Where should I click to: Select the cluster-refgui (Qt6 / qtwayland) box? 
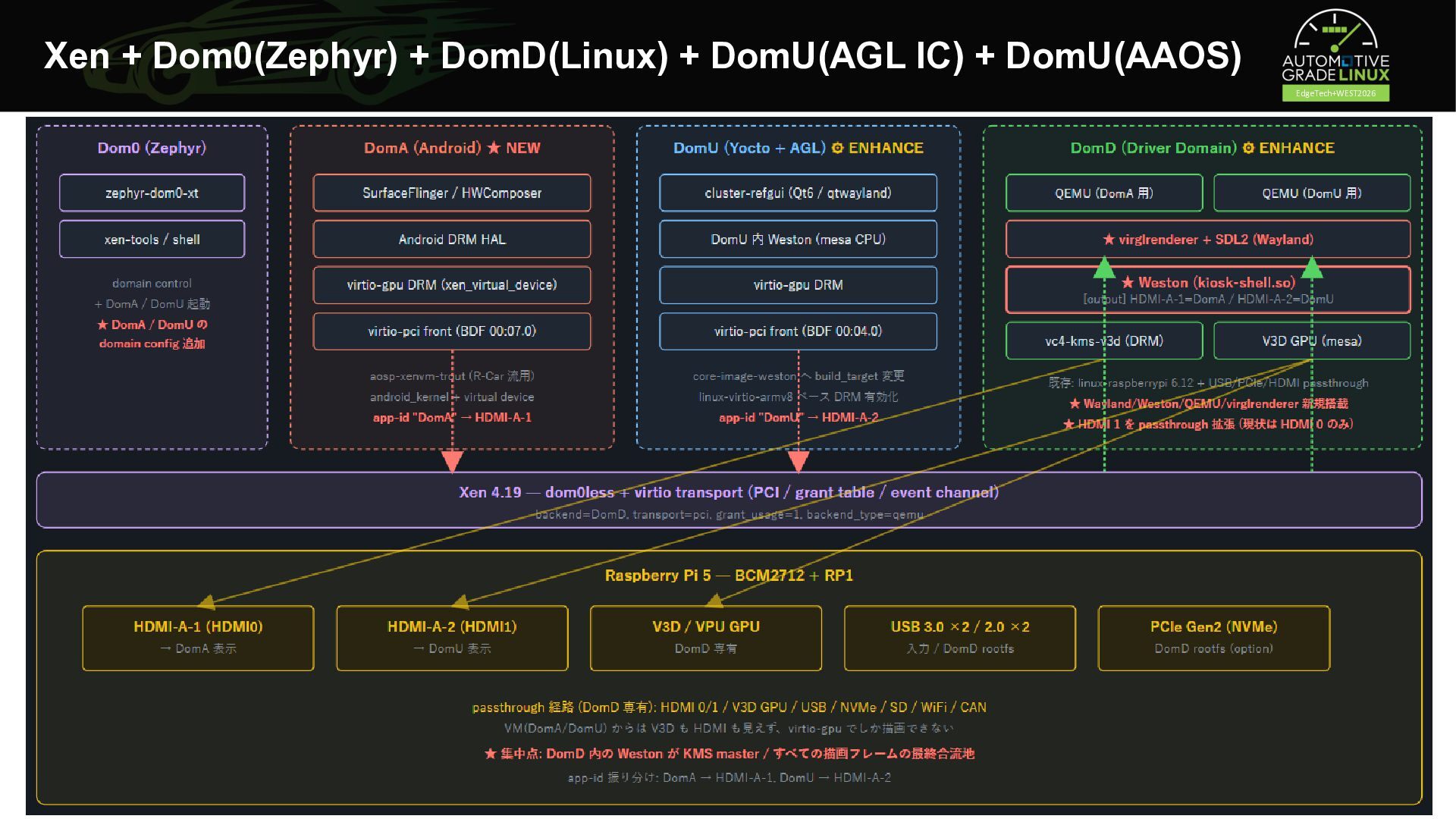[x=798, y=193]
